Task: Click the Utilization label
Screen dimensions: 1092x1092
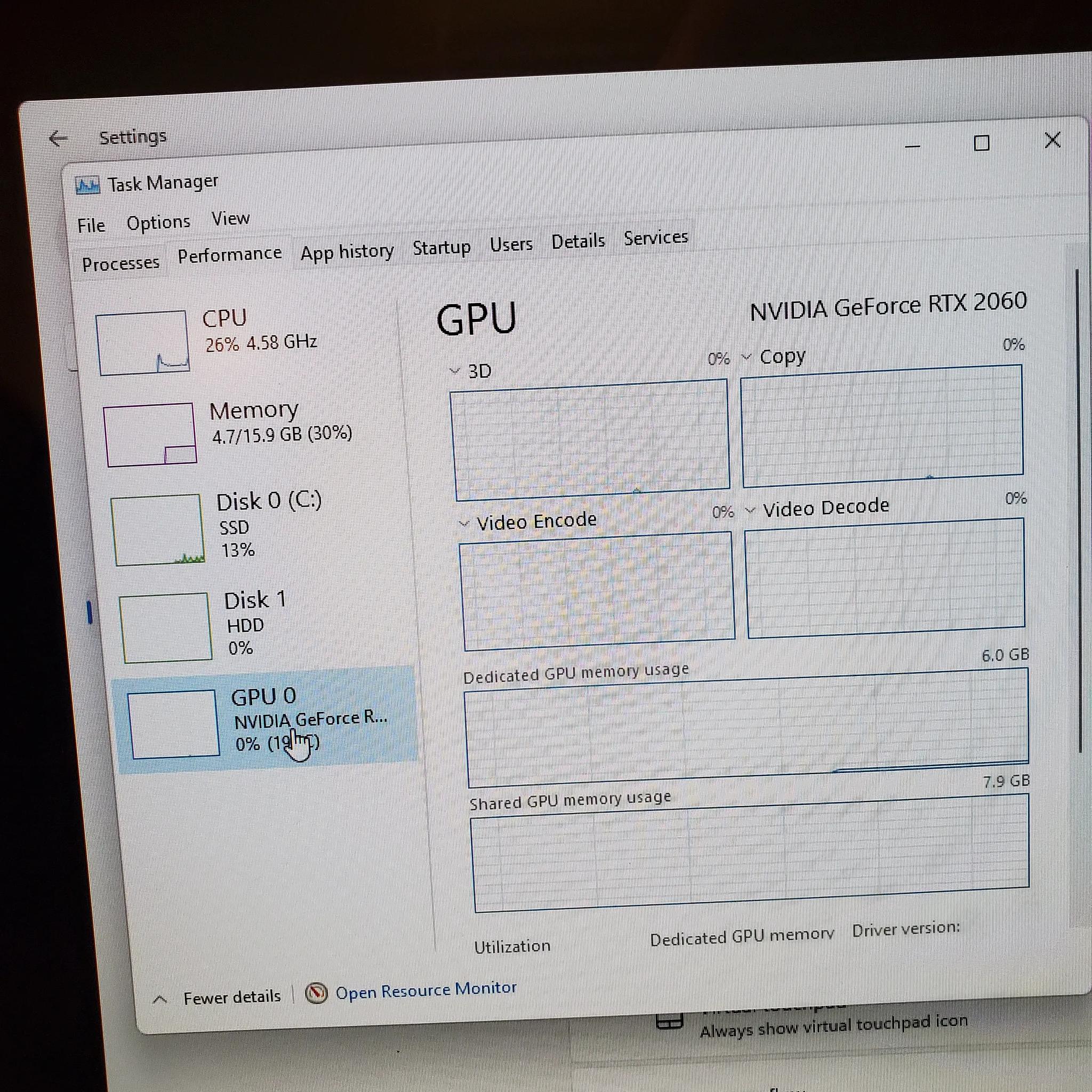Action: [x=512, y=947]
